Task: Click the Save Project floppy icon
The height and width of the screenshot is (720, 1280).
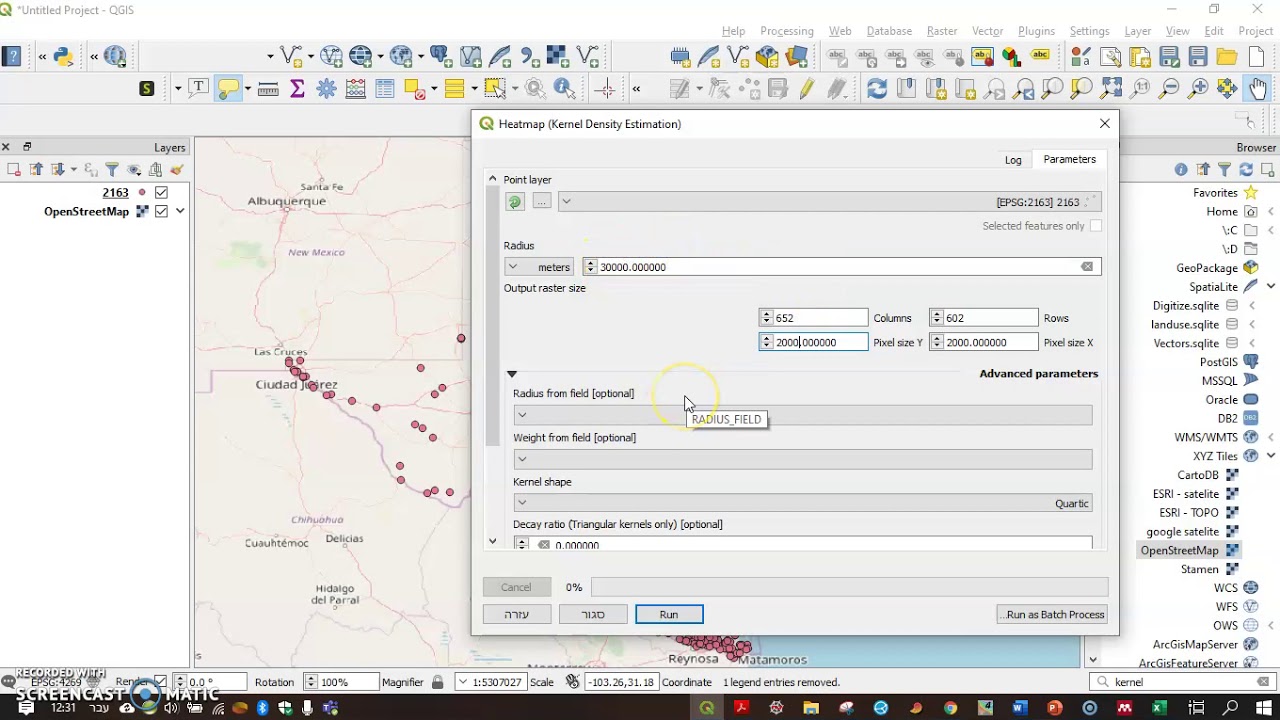Action: (1198, 57)
